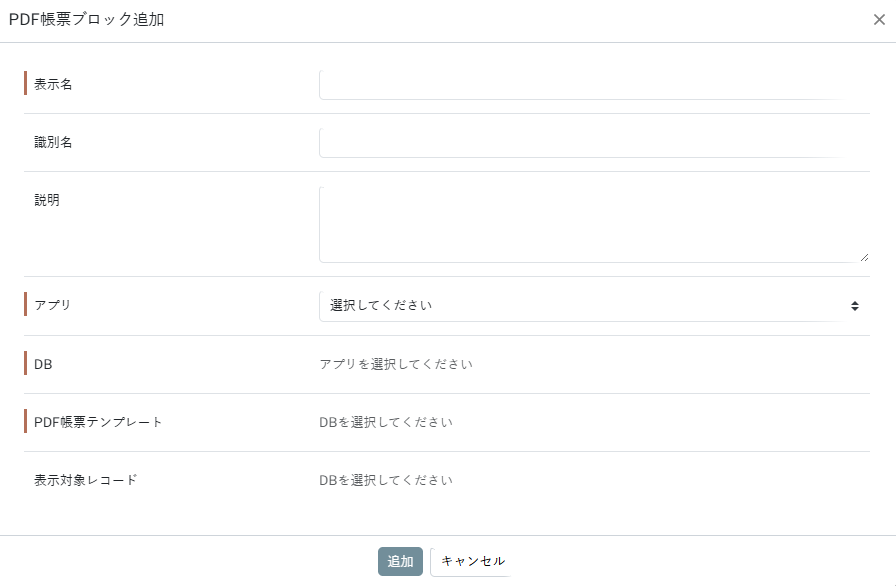Click the PDF帳票ブロック追加 dialog title
Image resolution: width=896 pixels, height=586 pixels.
[x=87, y=20]
